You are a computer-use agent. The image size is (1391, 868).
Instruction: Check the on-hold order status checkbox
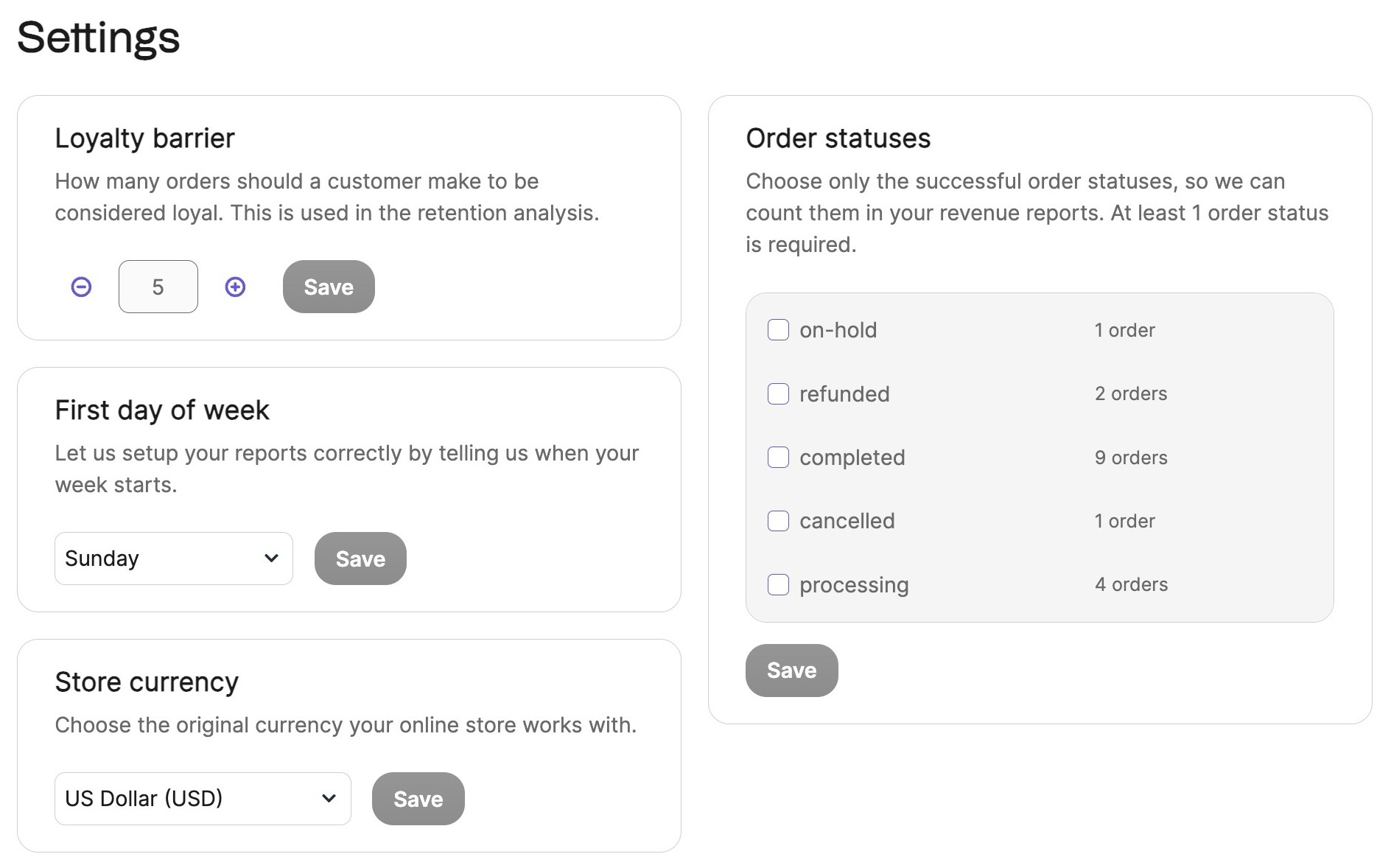click(778, 330)
